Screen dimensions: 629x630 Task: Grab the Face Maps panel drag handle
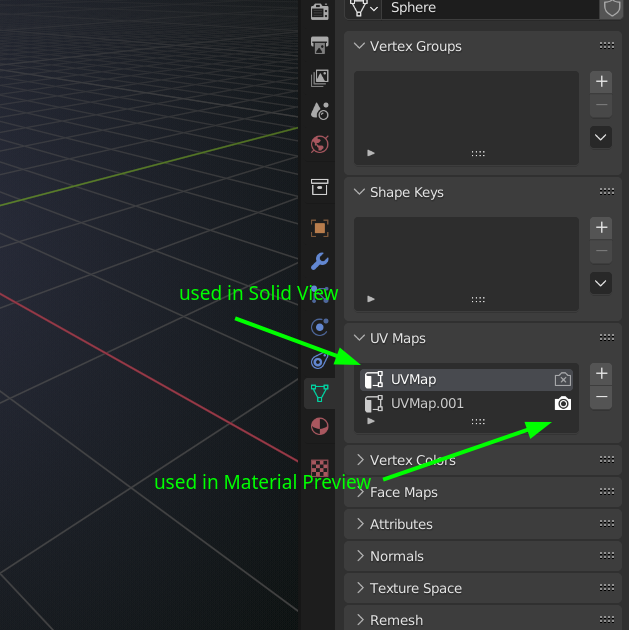coord(607,491)
